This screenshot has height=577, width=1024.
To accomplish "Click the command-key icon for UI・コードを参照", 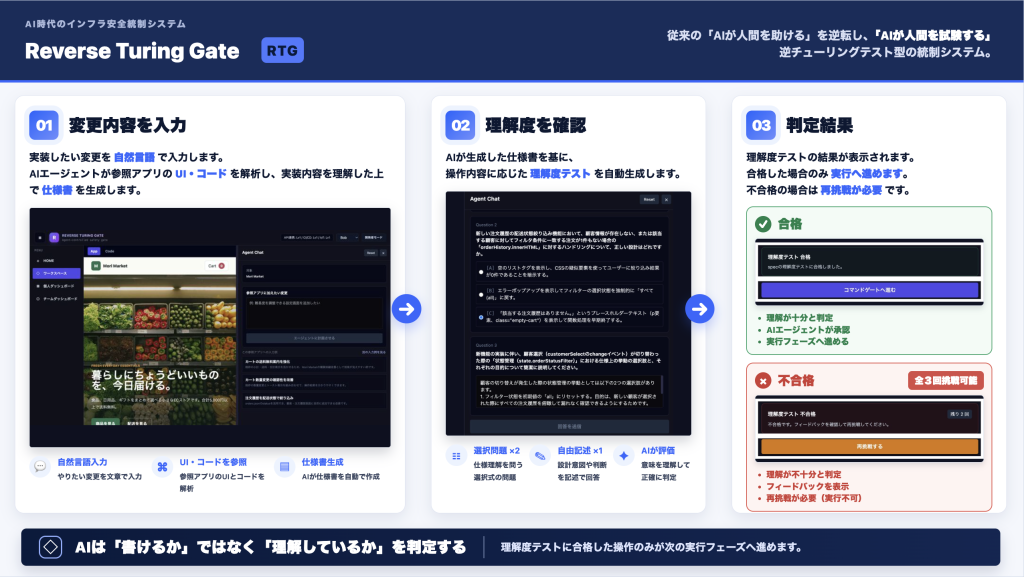I will (x=162, y=467).
